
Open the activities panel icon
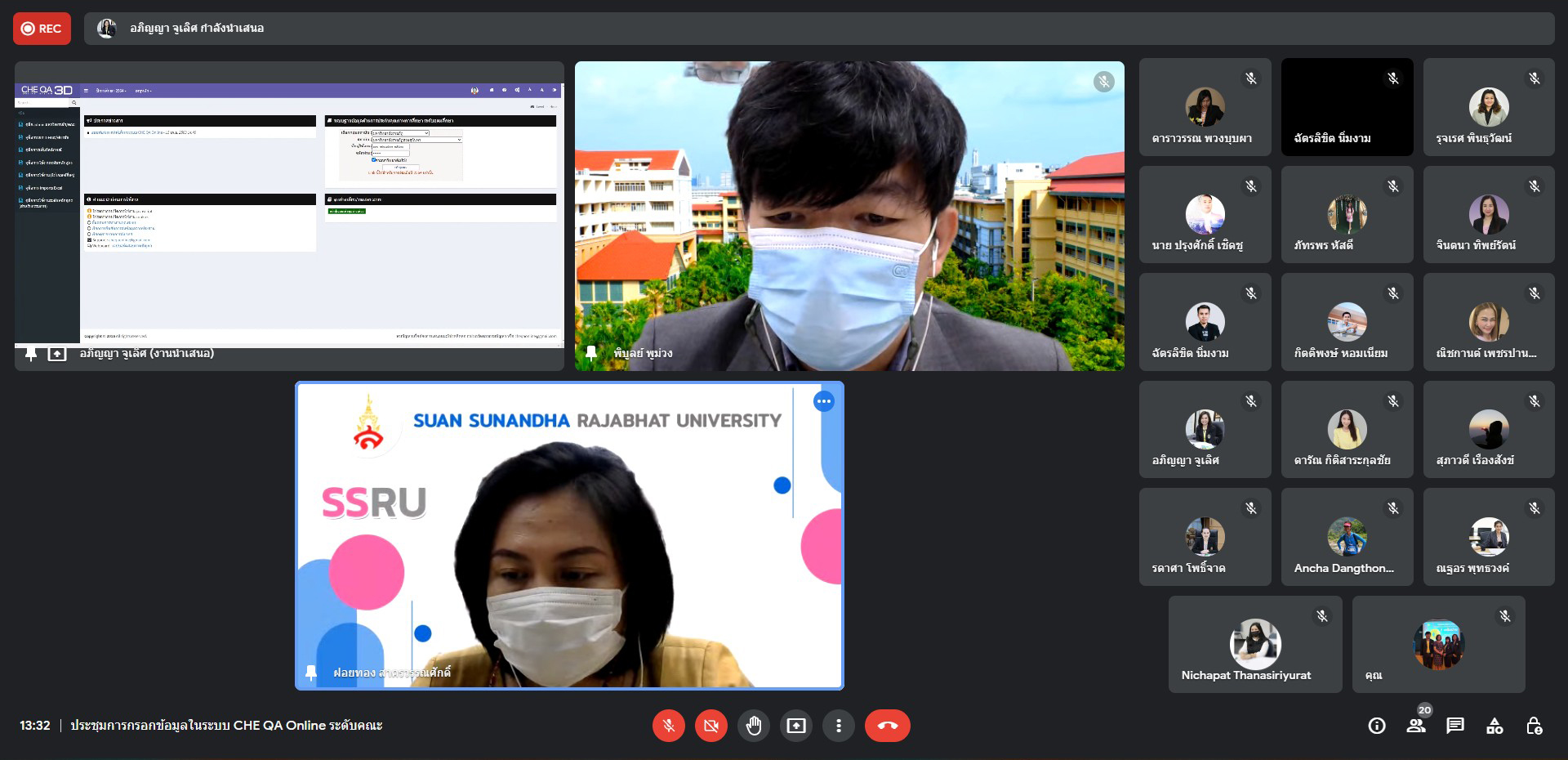pyautogui.click(x=1494, y=726)
